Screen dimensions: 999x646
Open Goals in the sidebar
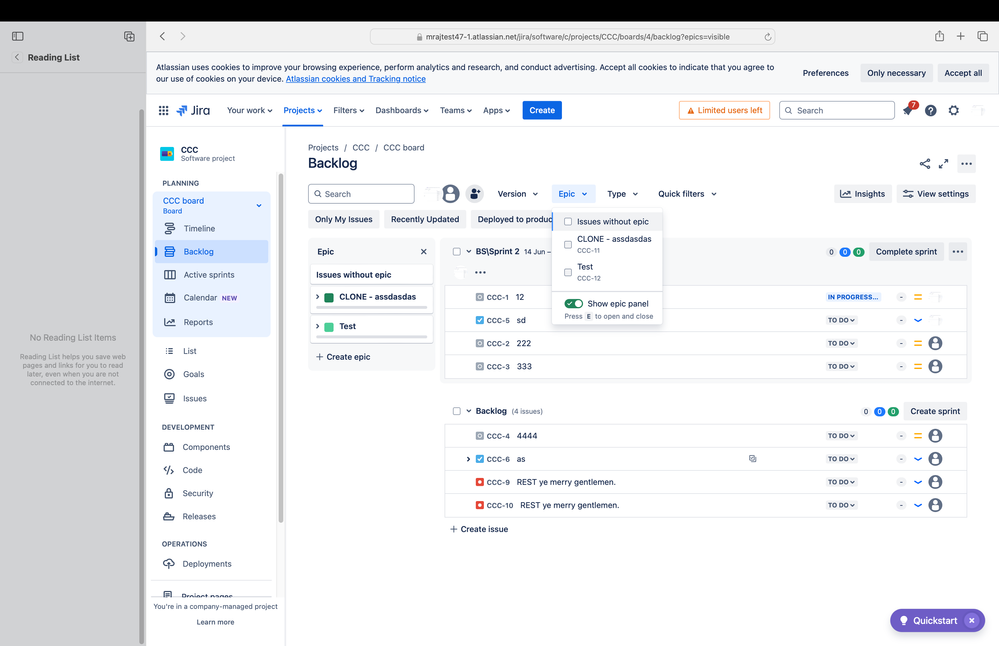click(x=193, y=374)
